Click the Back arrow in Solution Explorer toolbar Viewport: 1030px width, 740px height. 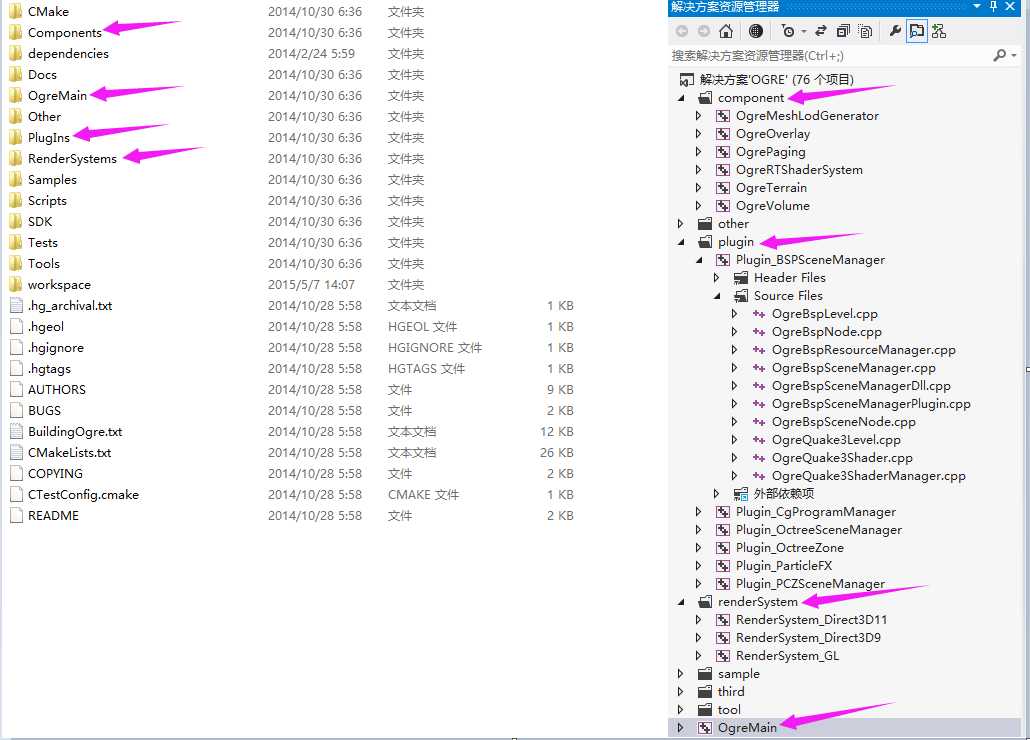pos(683,31)
